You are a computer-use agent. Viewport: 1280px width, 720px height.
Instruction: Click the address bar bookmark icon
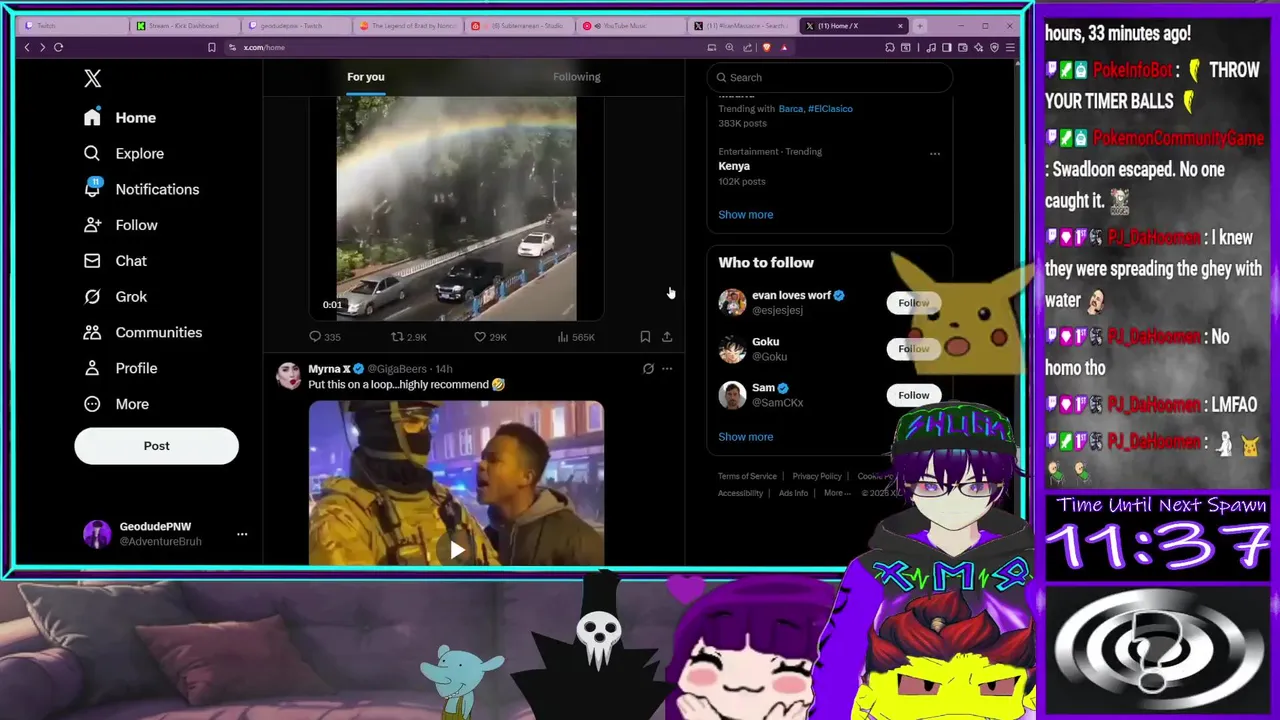pos(211,47)
